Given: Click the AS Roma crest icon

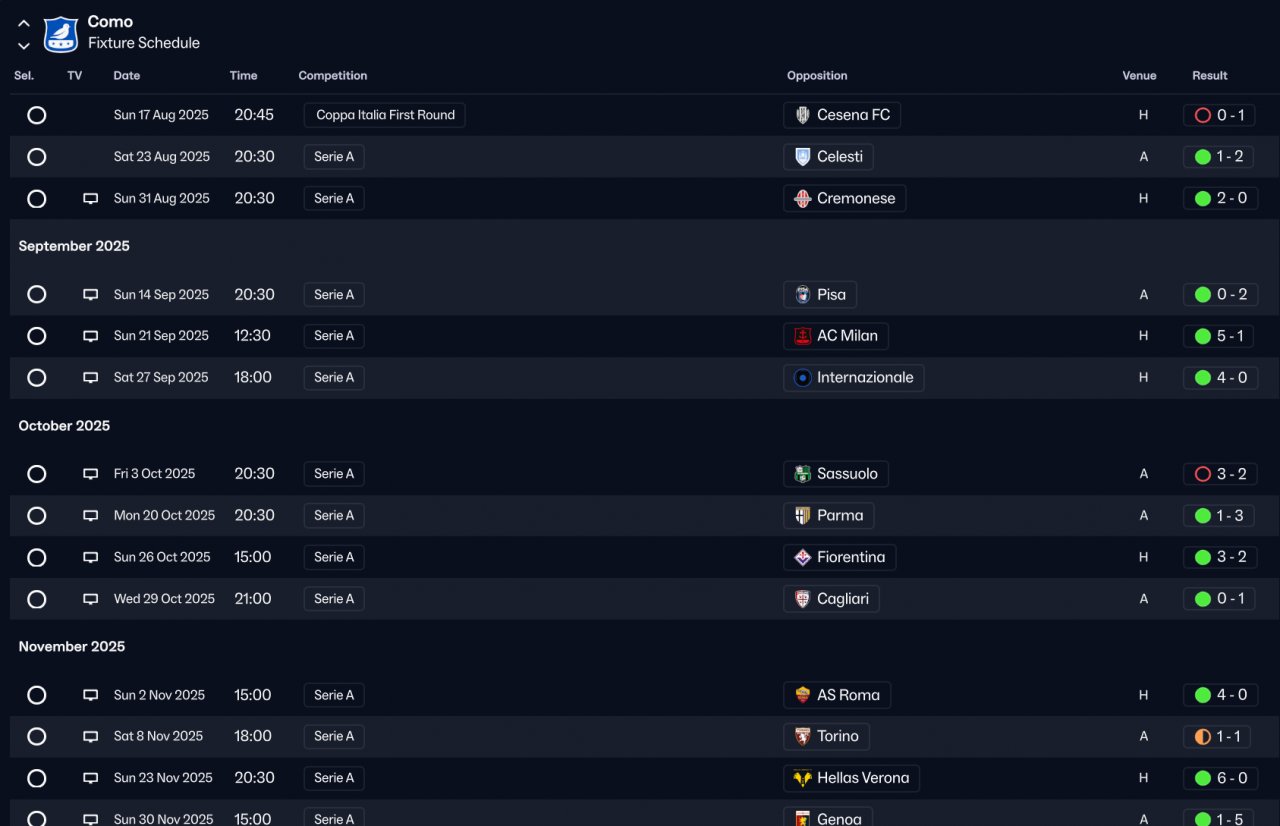Looking at the screenshot, I should tap(802, 695).
